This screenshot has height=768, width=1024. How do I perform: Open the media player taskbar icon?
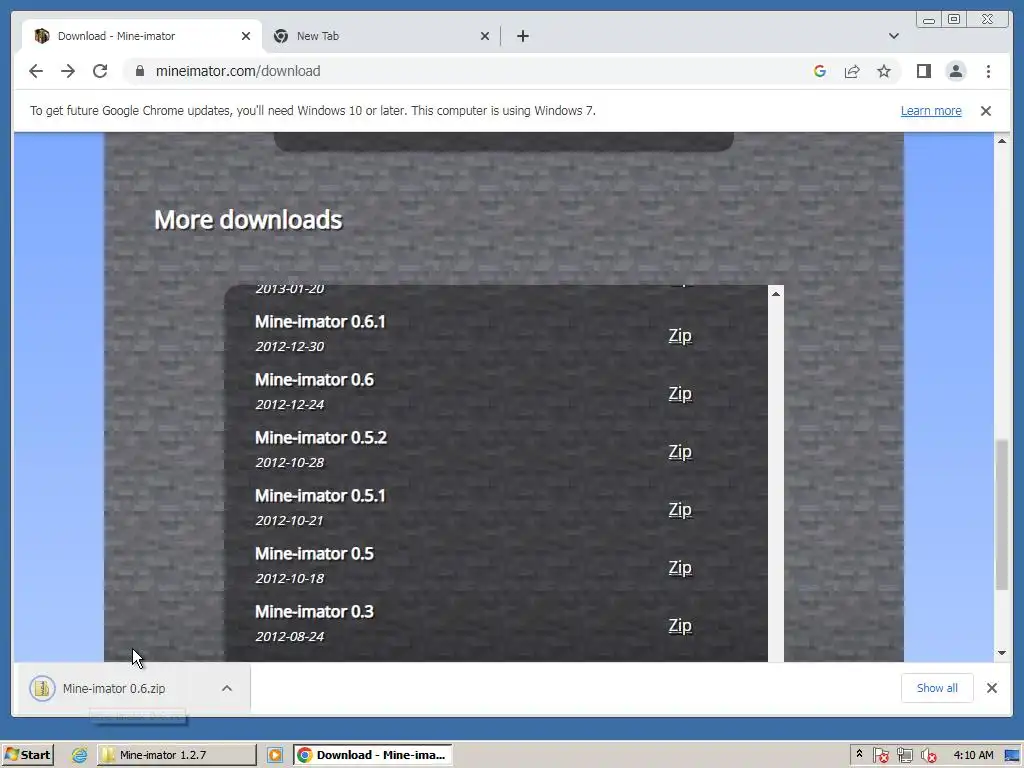275,756
